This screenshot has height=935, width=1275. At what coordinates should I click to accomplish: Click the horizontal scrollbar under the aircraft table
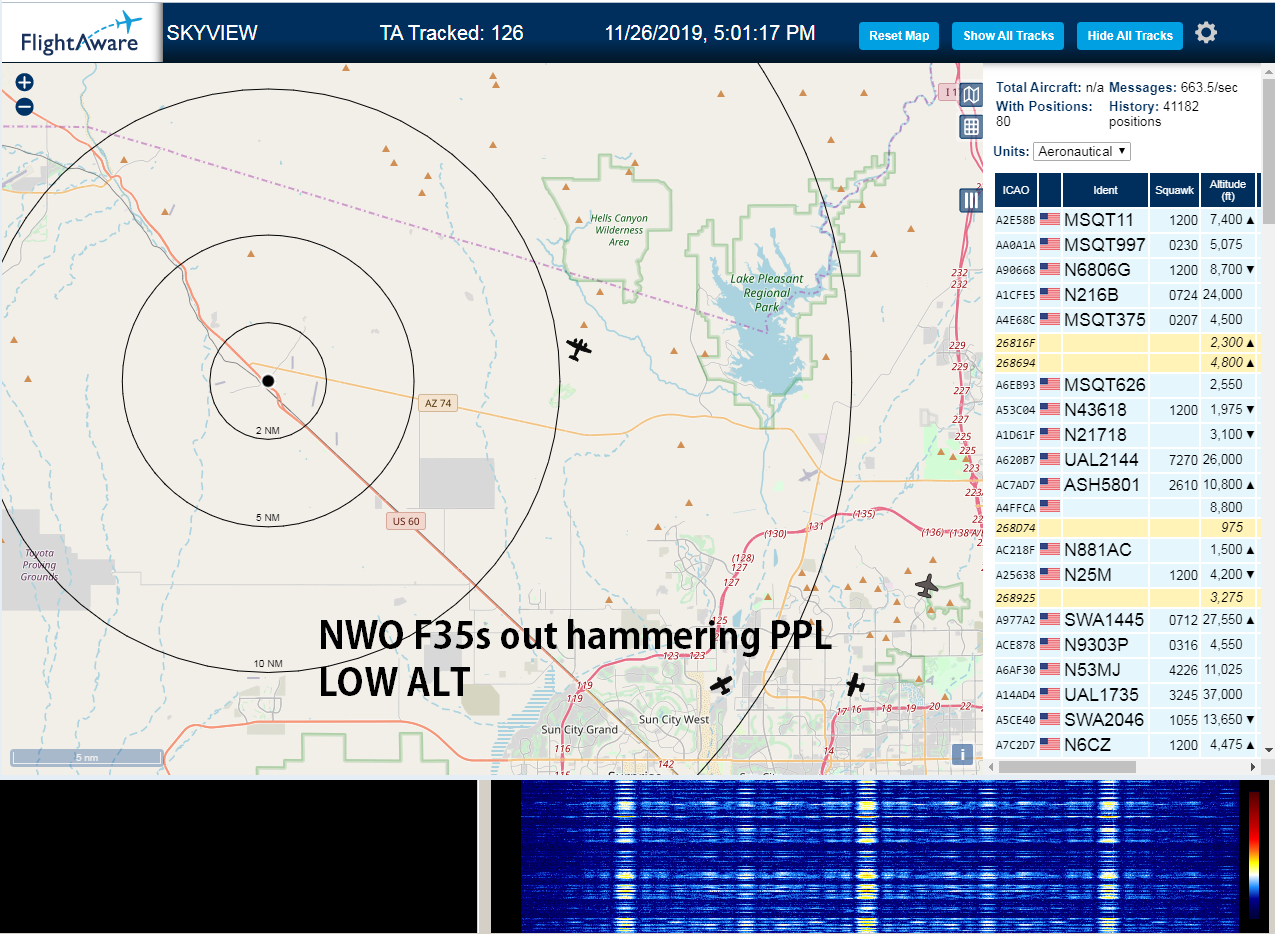coord(1066,767)
